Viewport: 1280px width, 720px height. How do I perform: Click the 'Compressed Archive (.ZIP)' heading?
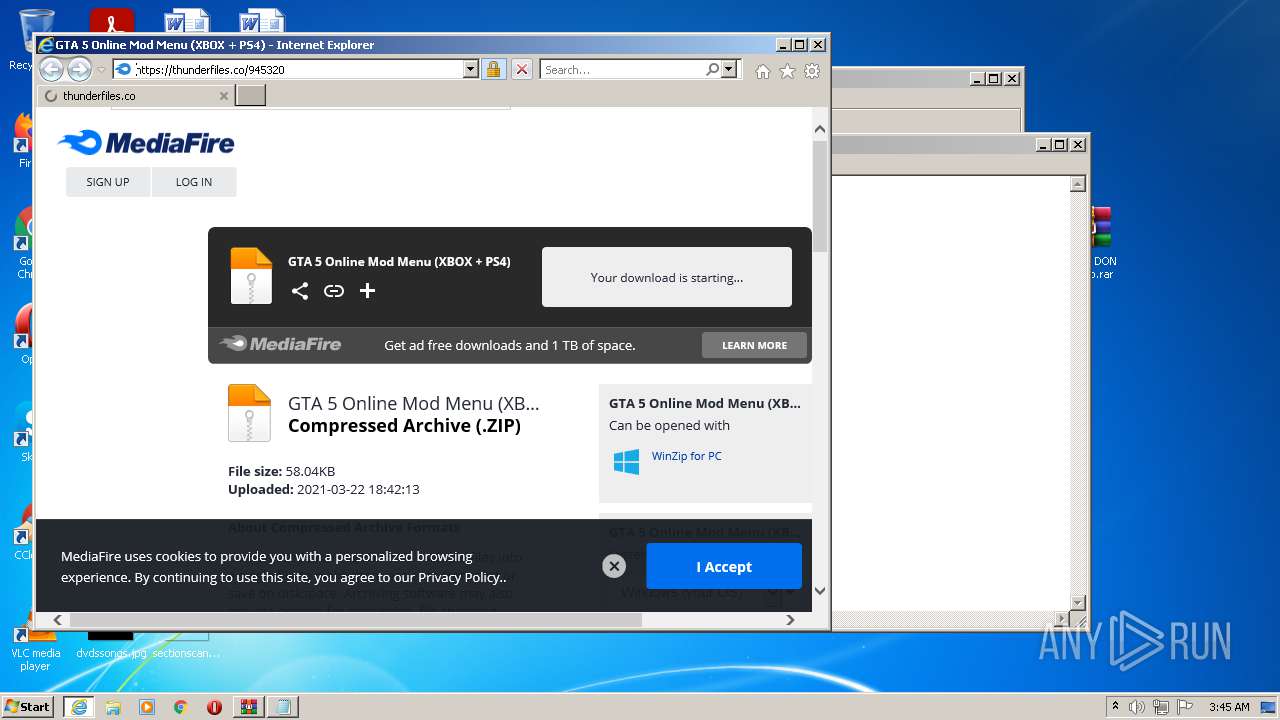pos(404,426)
